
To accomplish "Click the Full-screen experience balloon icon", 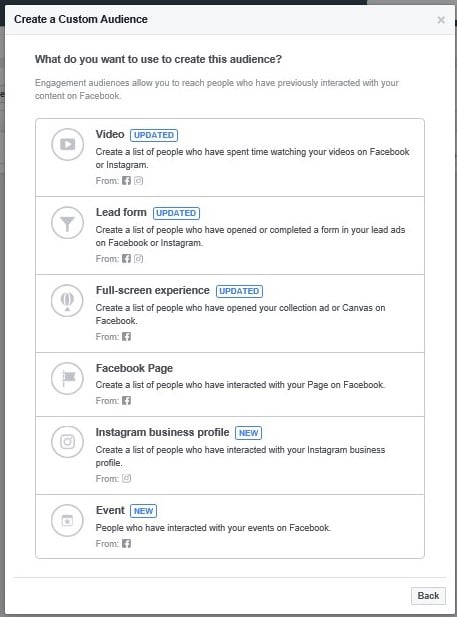I will tap(67, 301).
